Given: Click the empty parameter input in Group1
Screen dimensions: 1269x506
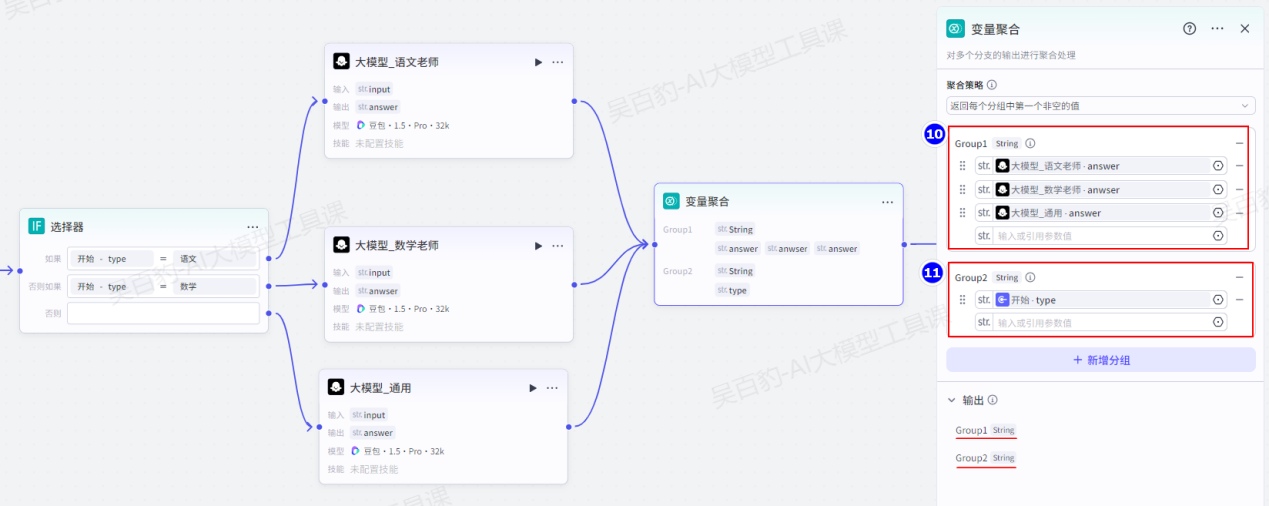Looking at the screenshot, I should tap(1100, 236).
